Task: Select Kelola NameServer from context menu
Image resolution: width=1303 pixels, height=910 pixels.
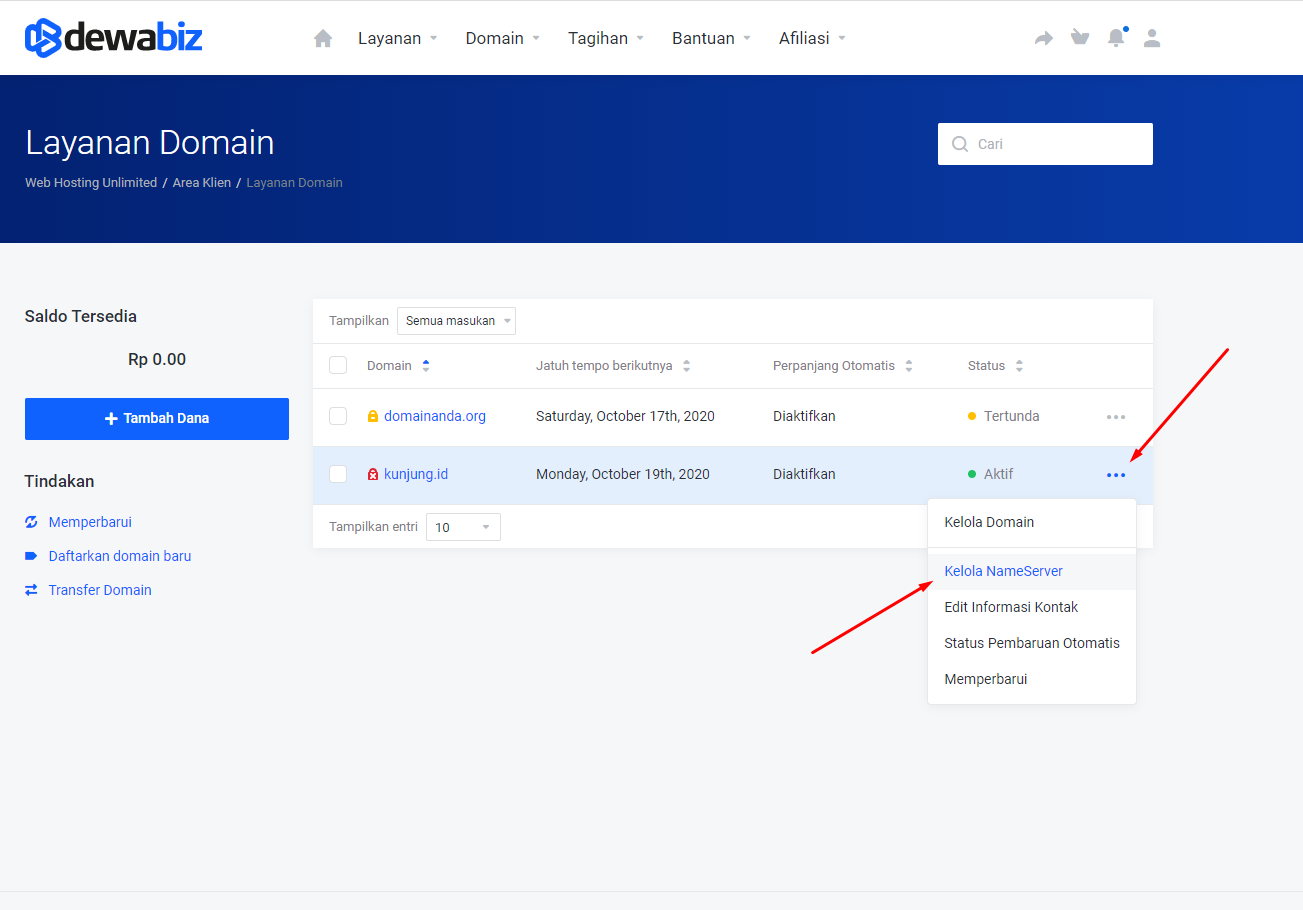Action: click(x=1003, y=571)
